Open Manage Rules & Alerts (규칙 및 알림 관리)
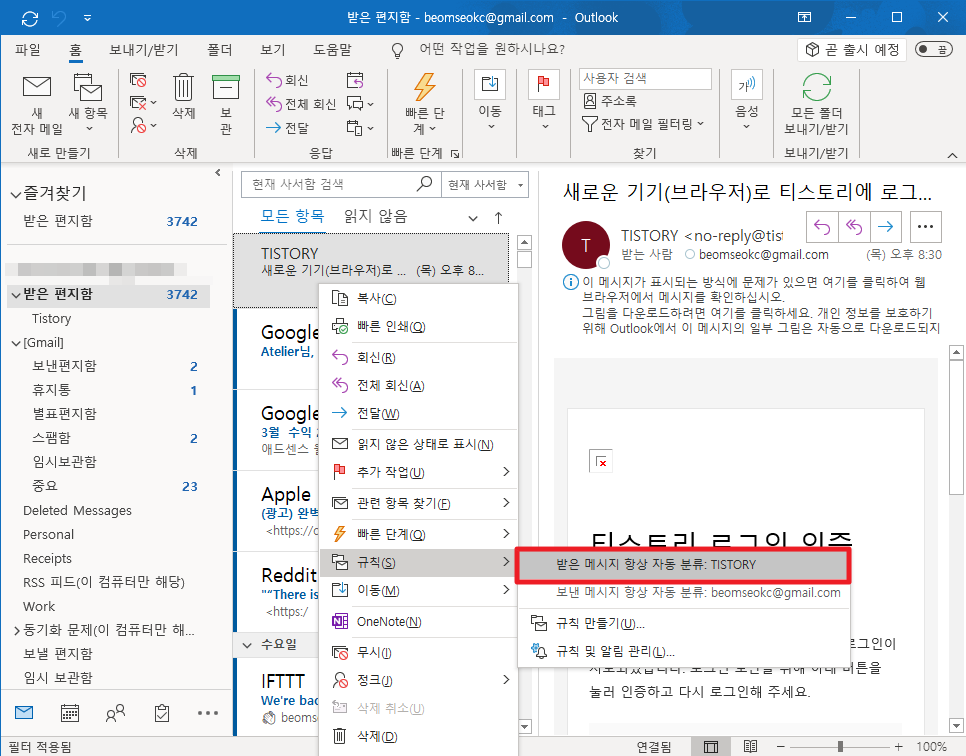Image resolution: width=966 pixels, height=756 pixels. coord(683,652)
